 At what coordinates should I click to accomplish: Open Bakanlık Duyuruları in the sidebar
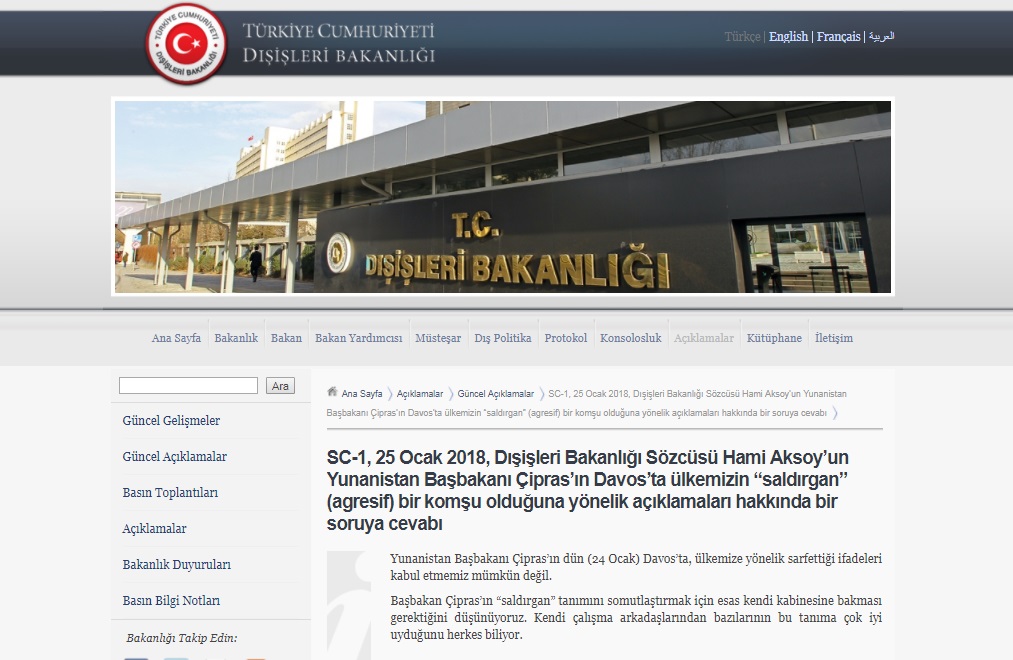176,565
